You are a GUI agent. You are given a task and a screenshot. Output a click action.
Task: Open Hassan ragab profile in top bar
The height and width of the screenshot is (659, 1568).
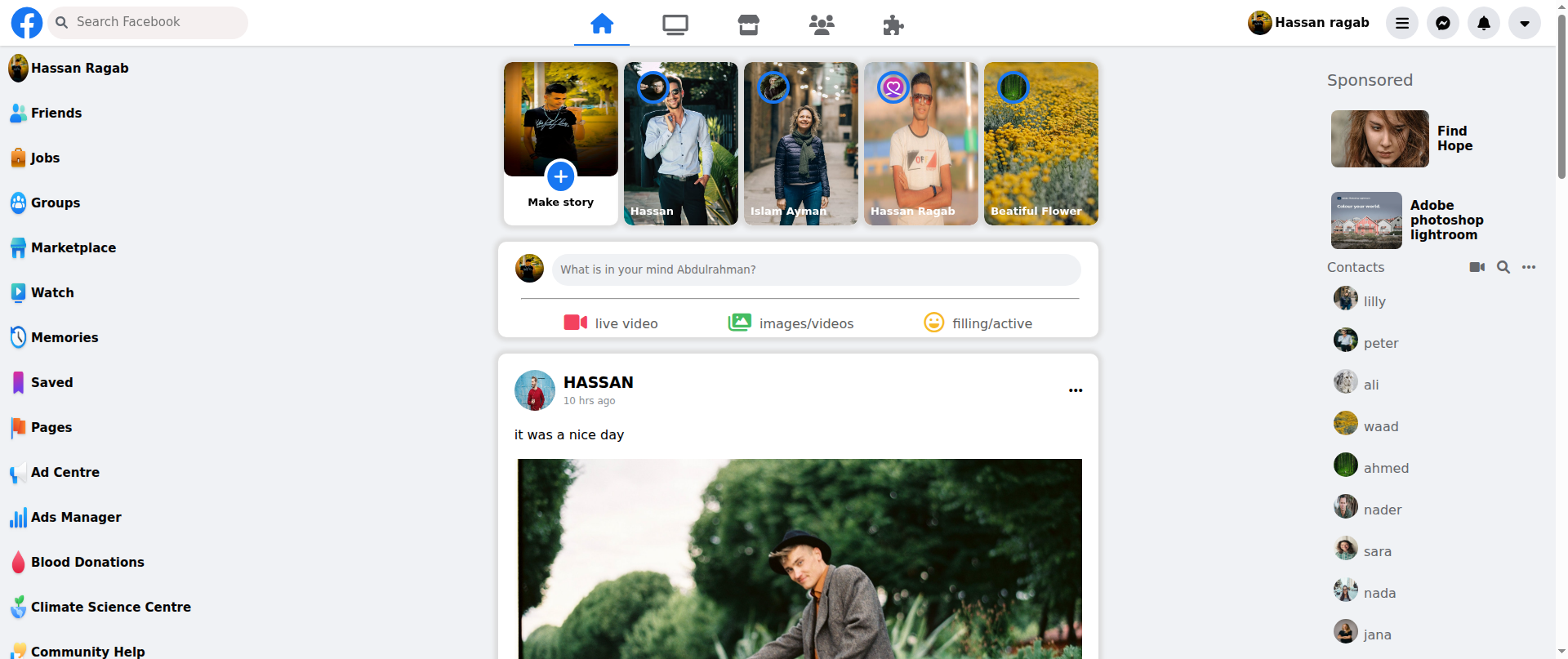point(1308,23)
